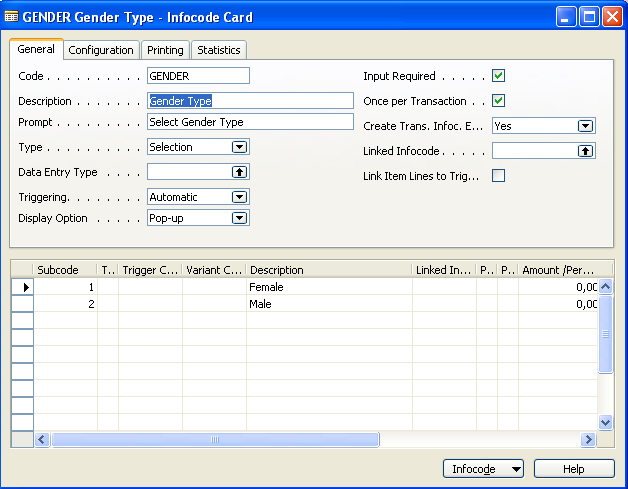Viewport: 628px width, 489px height.
Task: Click the Infocode menu button
Action: (x=484, y=469)
